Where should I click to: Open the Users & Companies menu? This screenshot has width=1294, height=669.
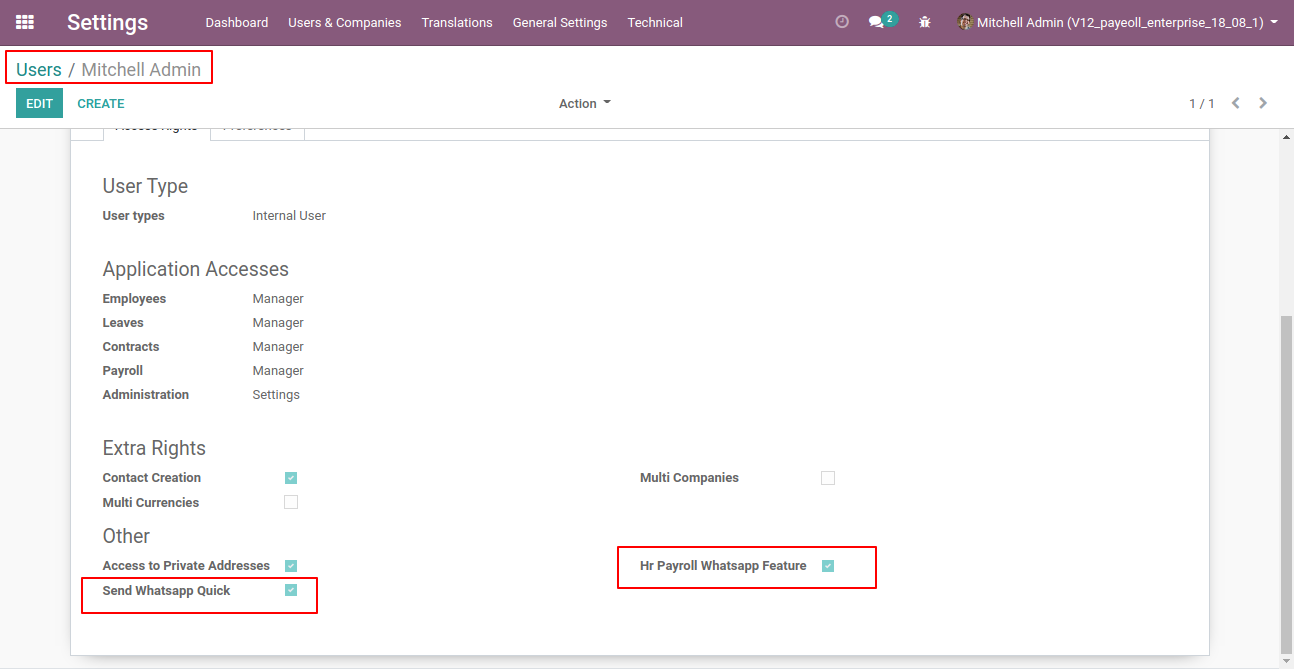(345, 22)
